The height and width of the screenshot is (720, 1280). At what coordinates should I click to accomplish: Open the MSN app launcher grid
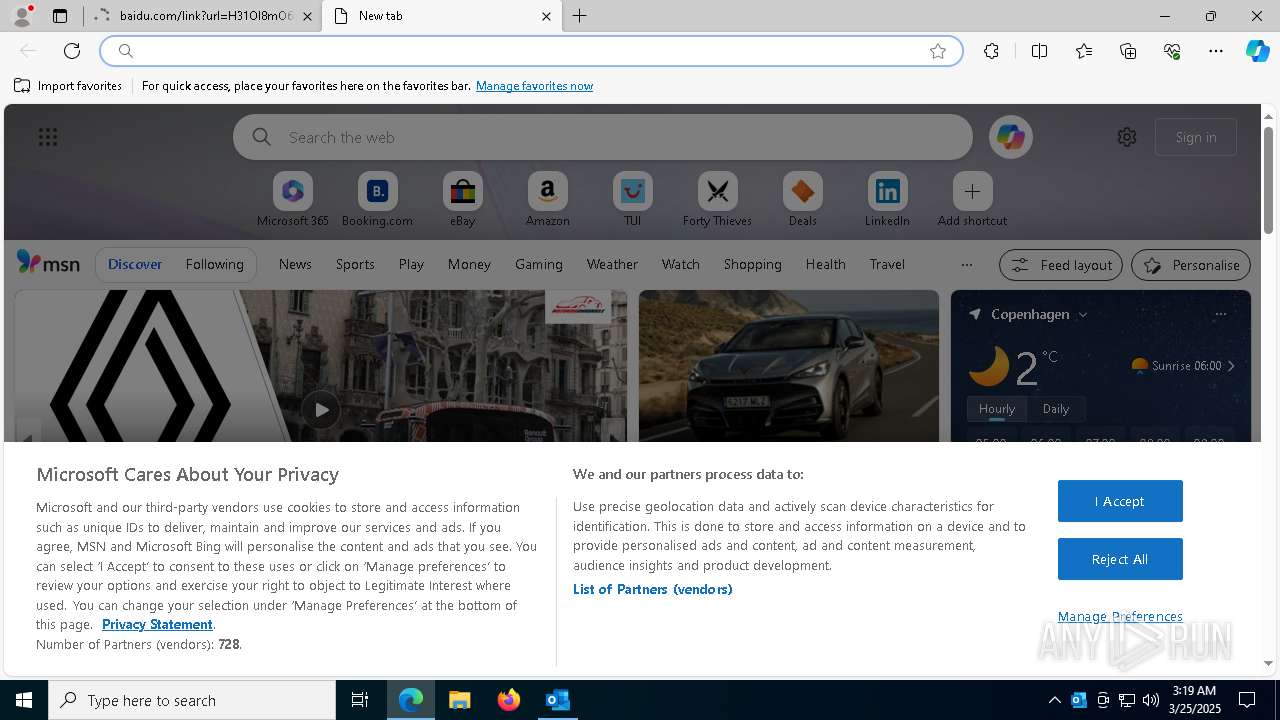(48, 137)
